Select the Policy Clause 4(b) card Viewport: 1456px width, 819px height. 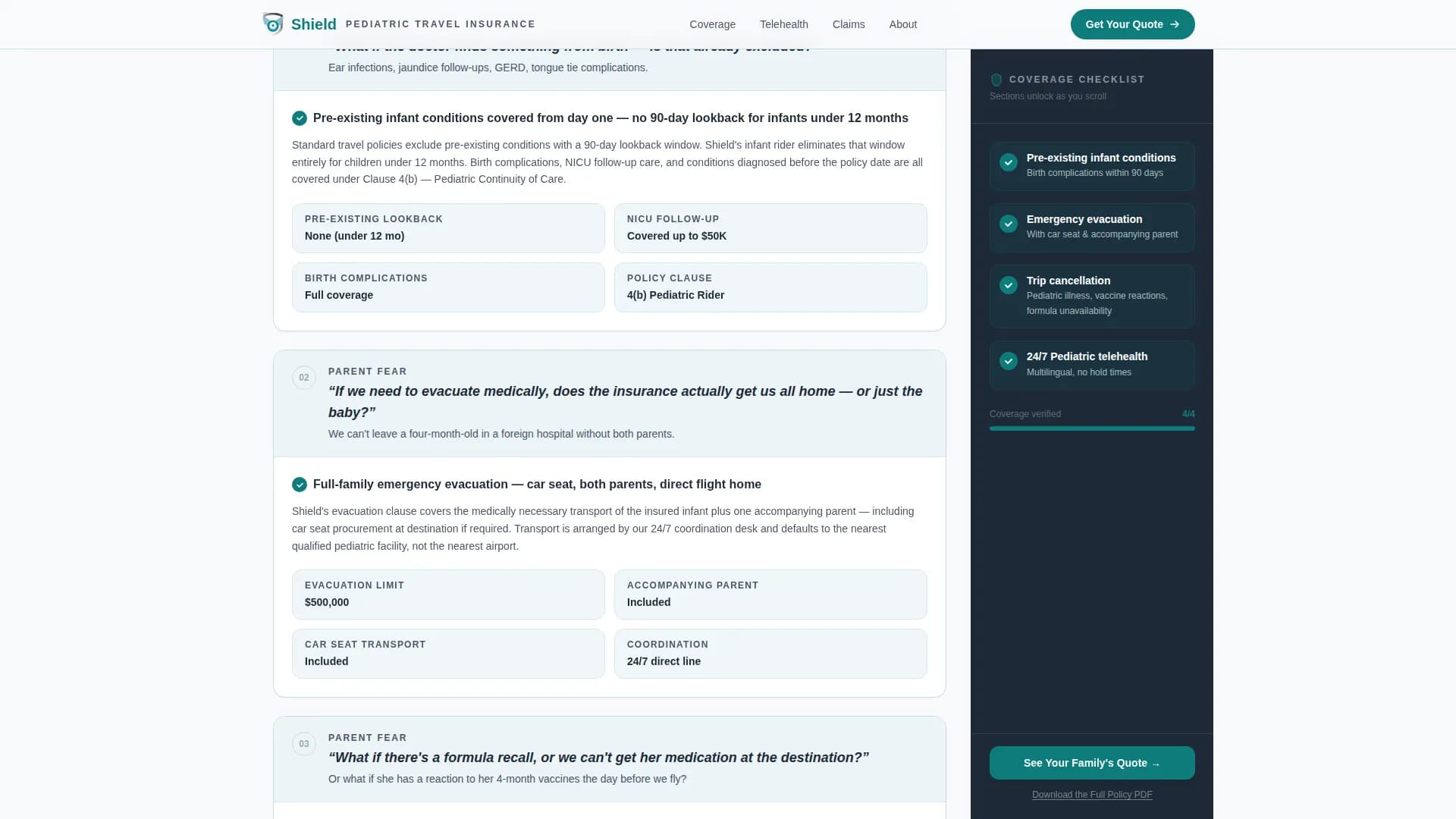[770, 287]
